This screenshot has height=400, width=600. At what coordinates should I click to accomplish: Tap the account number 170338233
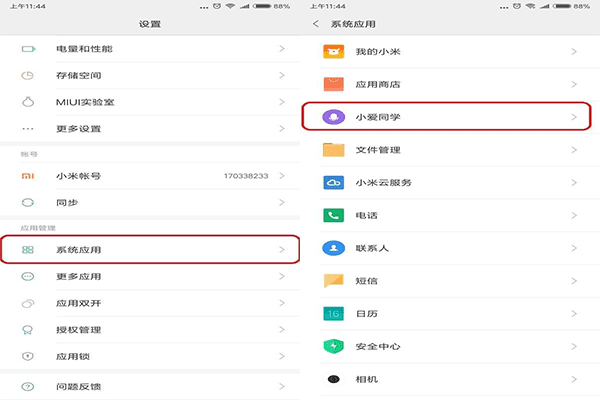246,176
